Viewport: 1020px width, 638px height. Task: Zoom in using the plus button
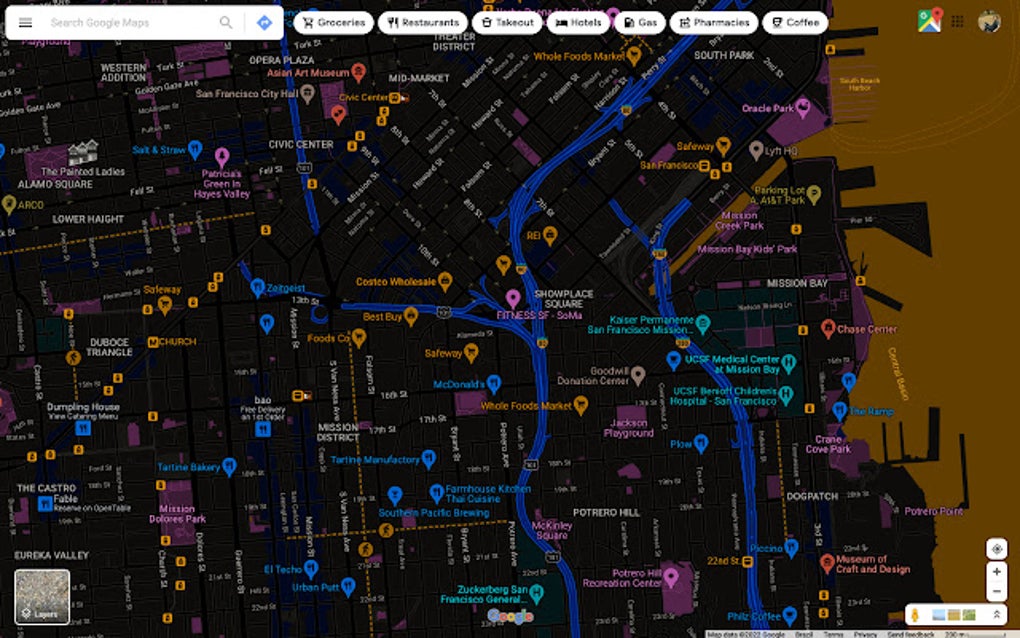[x=996, y=571]
